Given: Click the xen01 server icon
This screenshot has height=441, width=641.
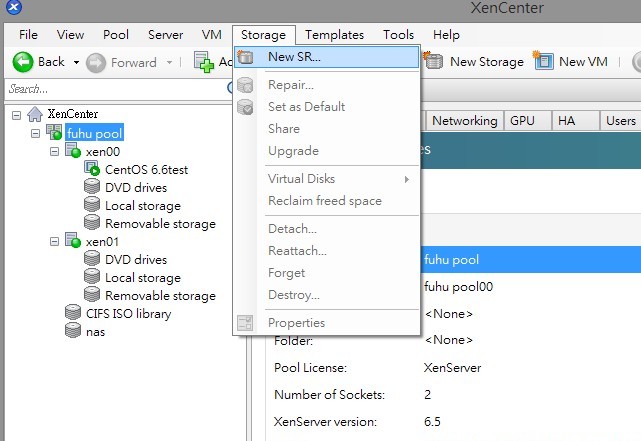Looking at the screenshot, I should pyautogui.click(x=73, y=241).
